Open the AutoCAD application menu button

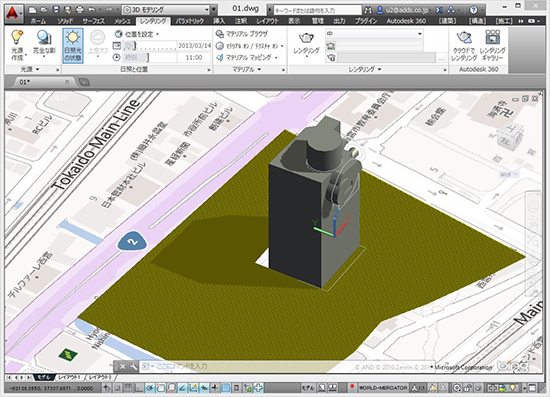pyautogui.click(x=14, y=14)
